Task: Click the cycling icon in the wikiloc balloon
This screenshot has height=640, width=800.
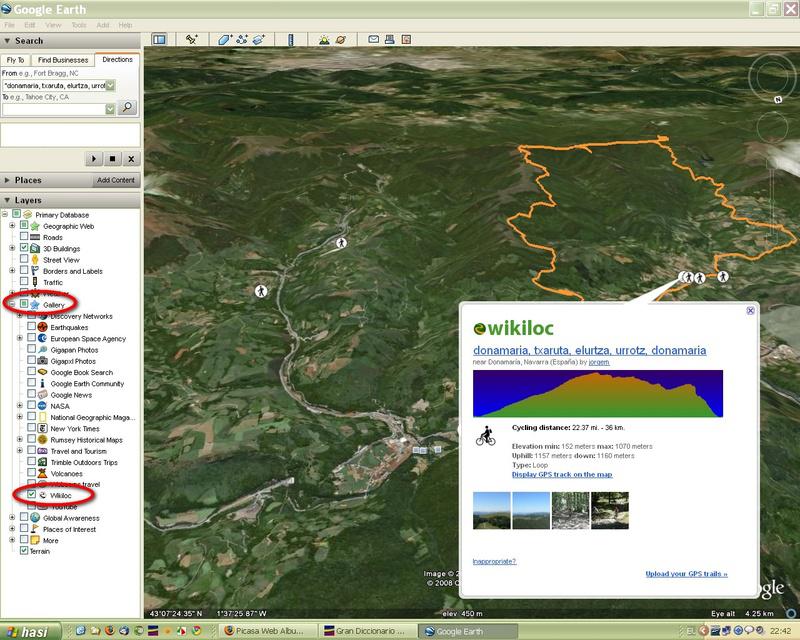Action: (x=485, y=436)
